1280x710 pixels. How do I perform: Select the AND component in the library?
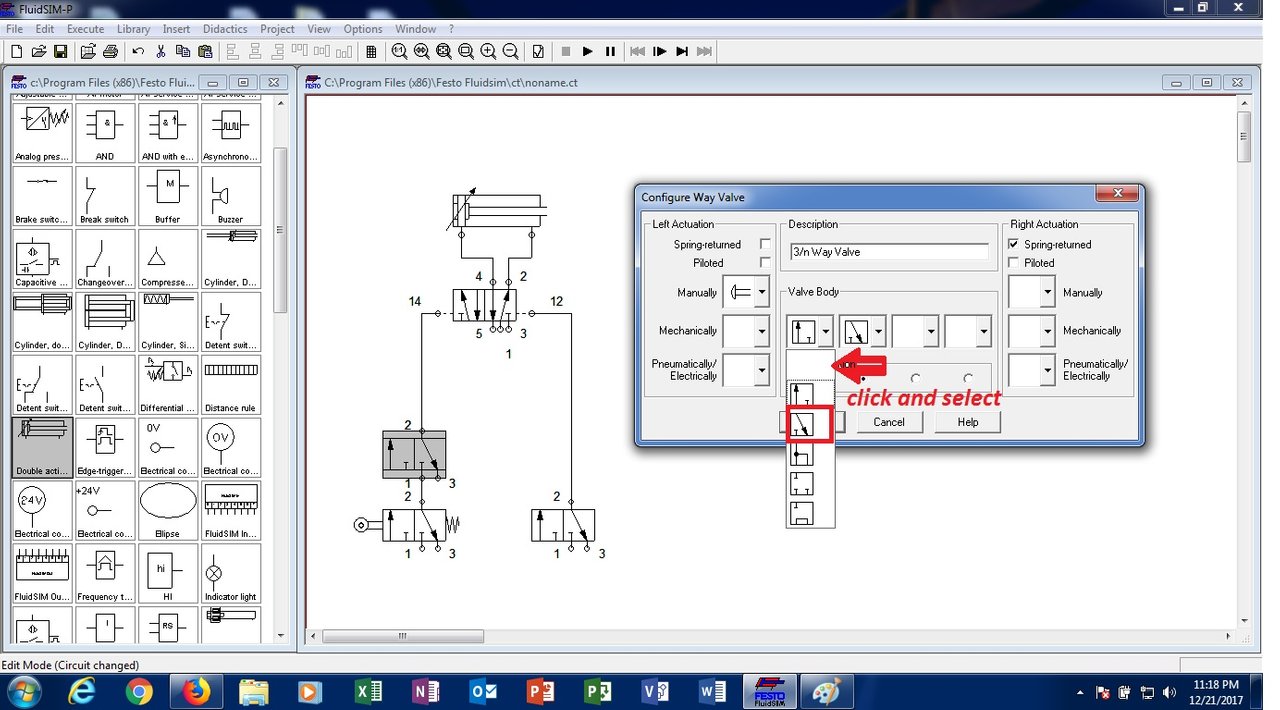(104, 130)
